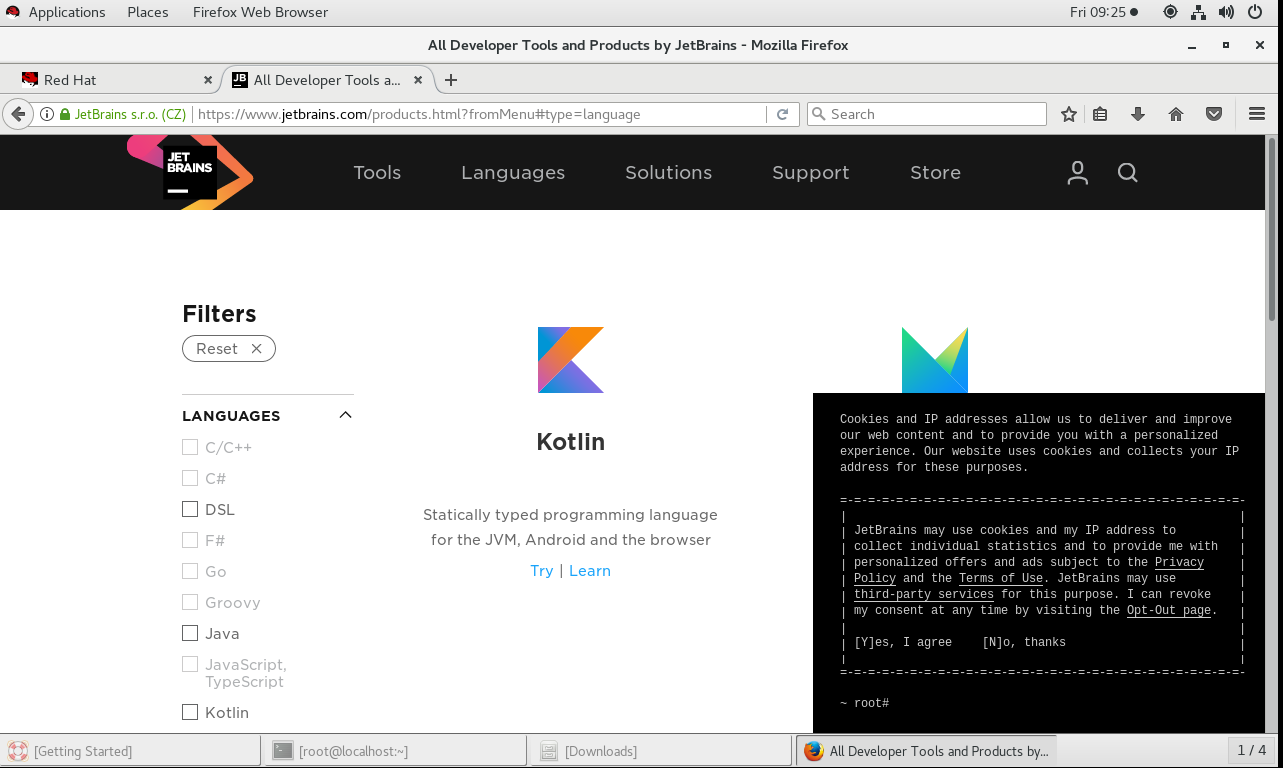Click the Kotlin heading
This screenshot has height=768, width=1283.
click(x=571, y=442)
